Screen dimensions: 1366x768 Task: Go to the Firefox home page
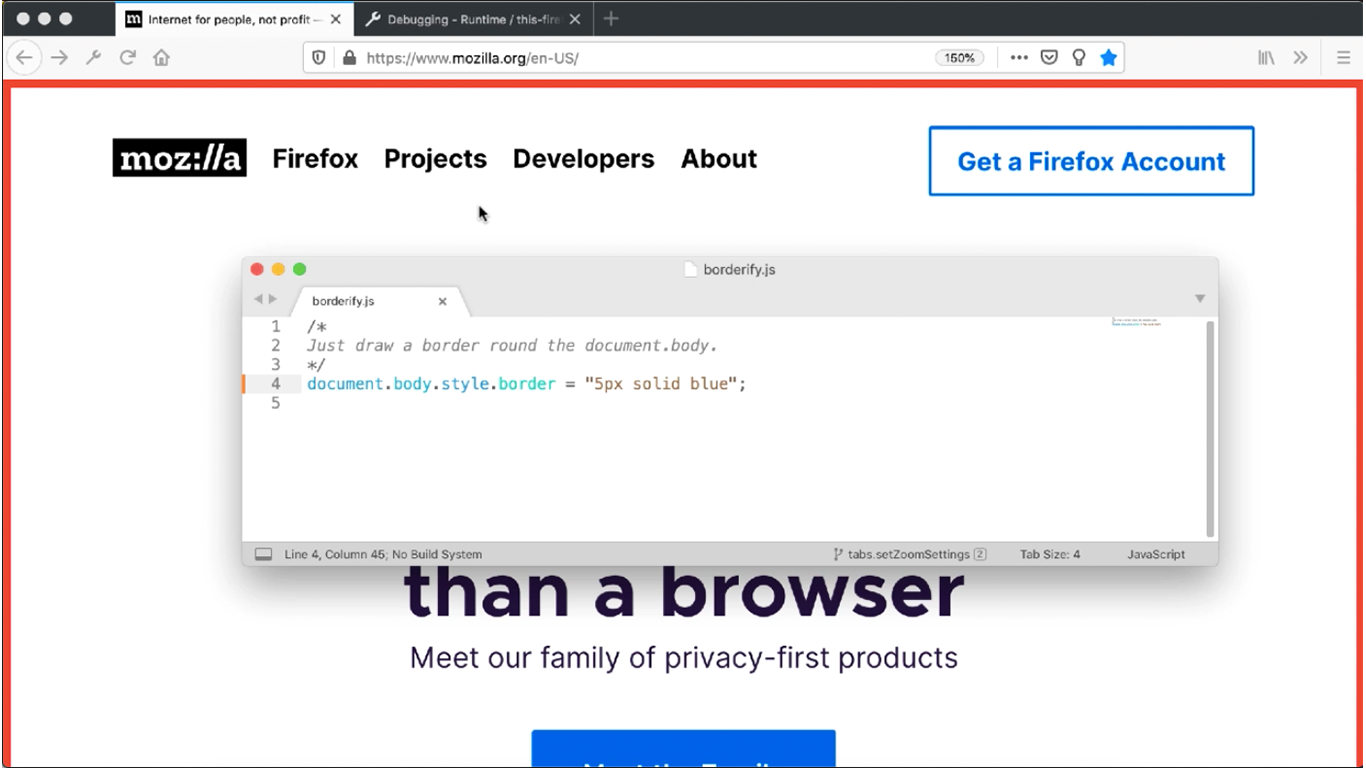[x=161, y=57]
